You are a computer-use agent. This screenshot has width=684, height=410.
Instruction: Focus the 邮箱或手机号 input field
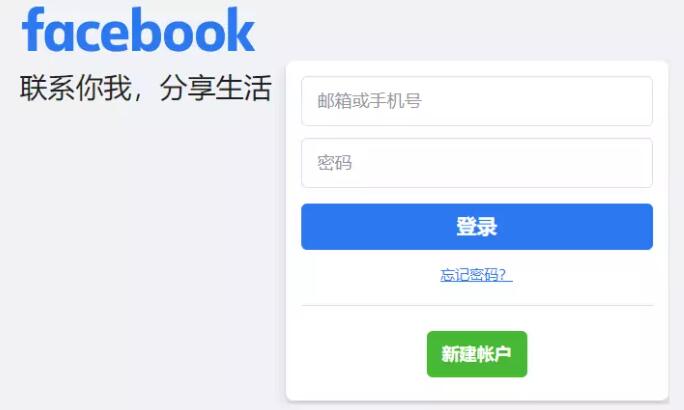coord(477,101)
